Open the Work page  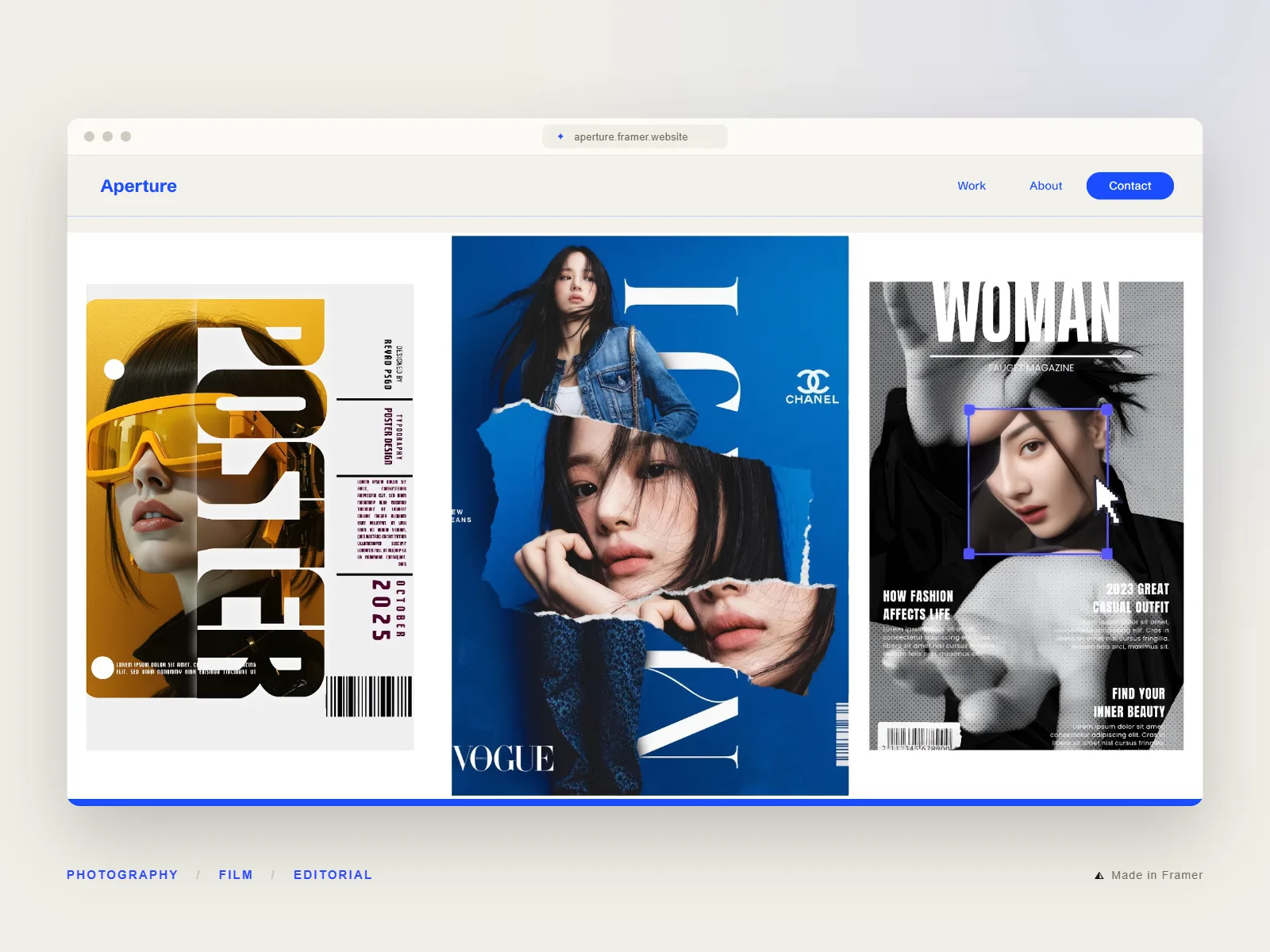click(972, 186)
